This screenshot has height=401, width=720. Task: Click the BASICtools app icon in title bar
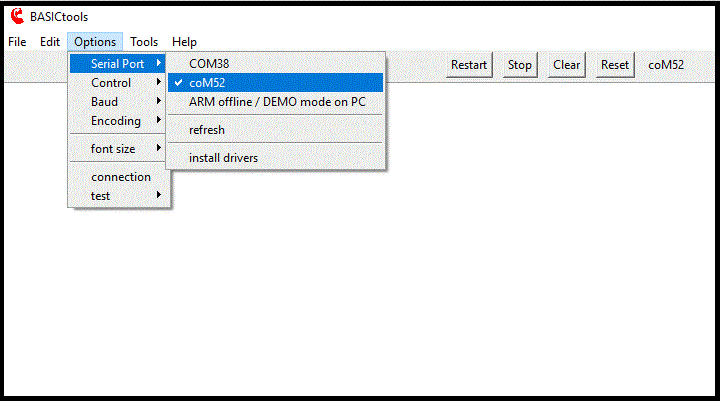click(16, 16)
